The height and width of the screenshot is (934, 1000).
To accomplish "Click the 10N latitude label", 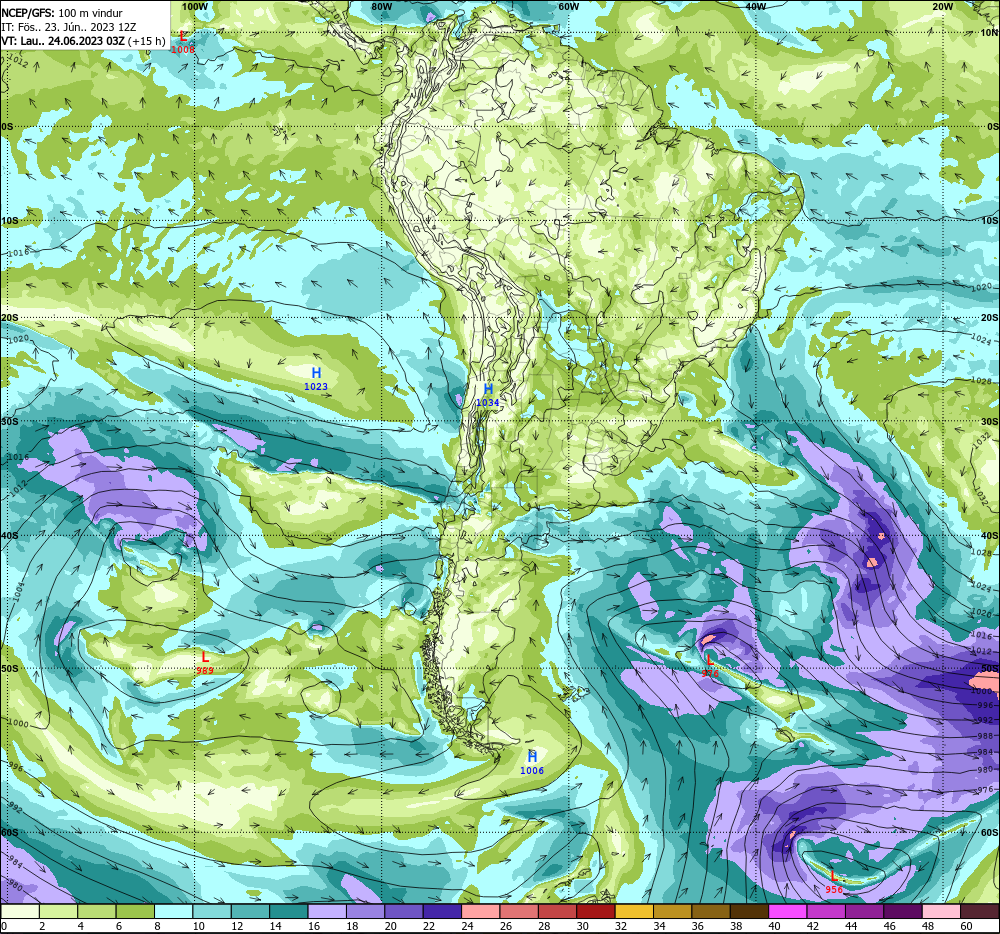I will pyautogui.click(x=990, y=32).
